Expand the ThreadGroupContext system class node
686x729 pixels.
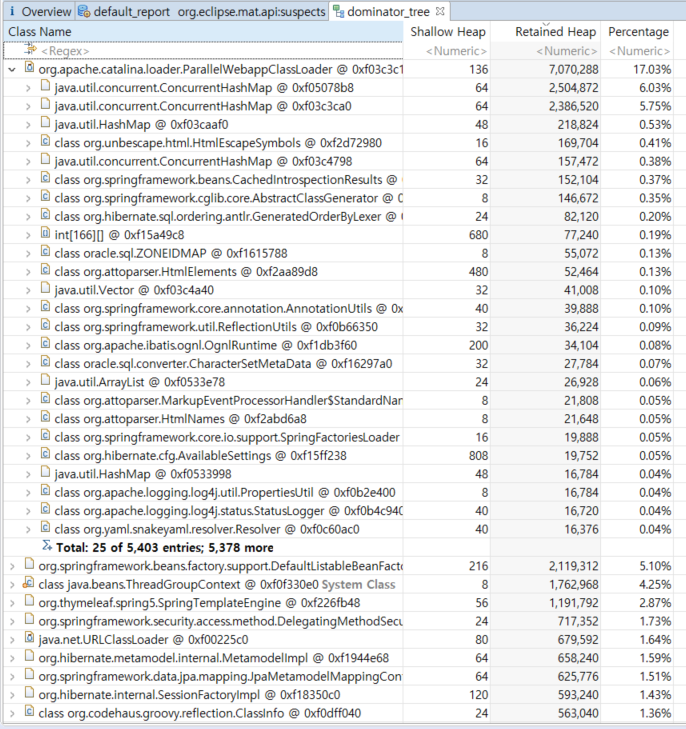(12, 584)
